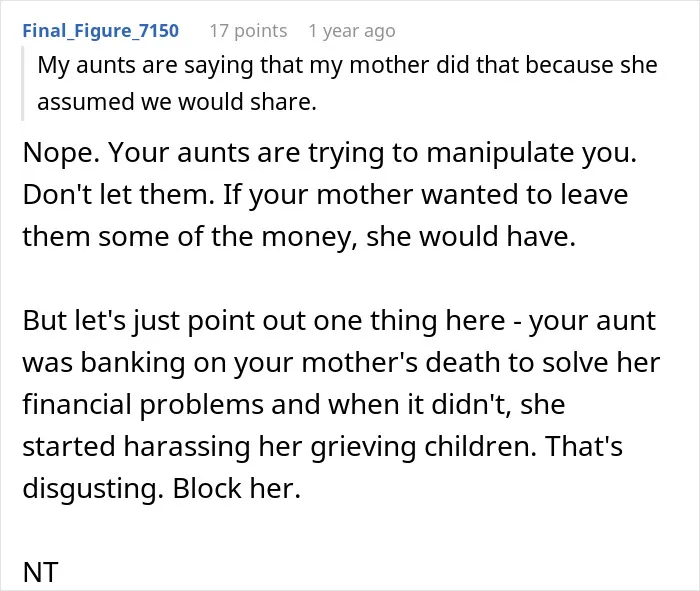Click the quoted line "assumed we would share."
Image resolution: width=700 pixels, height=591 pixels.
(x=177, y=102)
